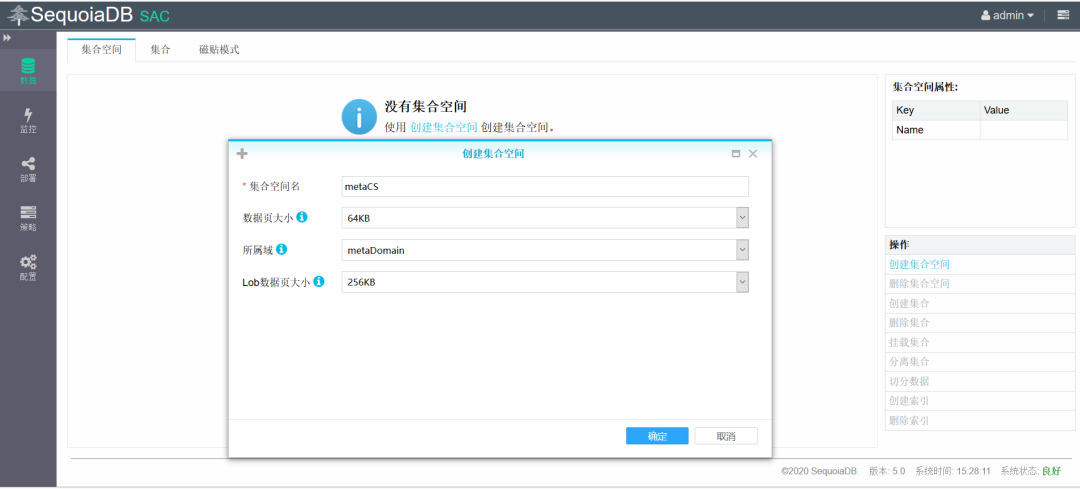Image resolution: width=1080 pixels, height=489 pixels.
Task: Click the 取消 cancel button
Action: tap(726, 436)
